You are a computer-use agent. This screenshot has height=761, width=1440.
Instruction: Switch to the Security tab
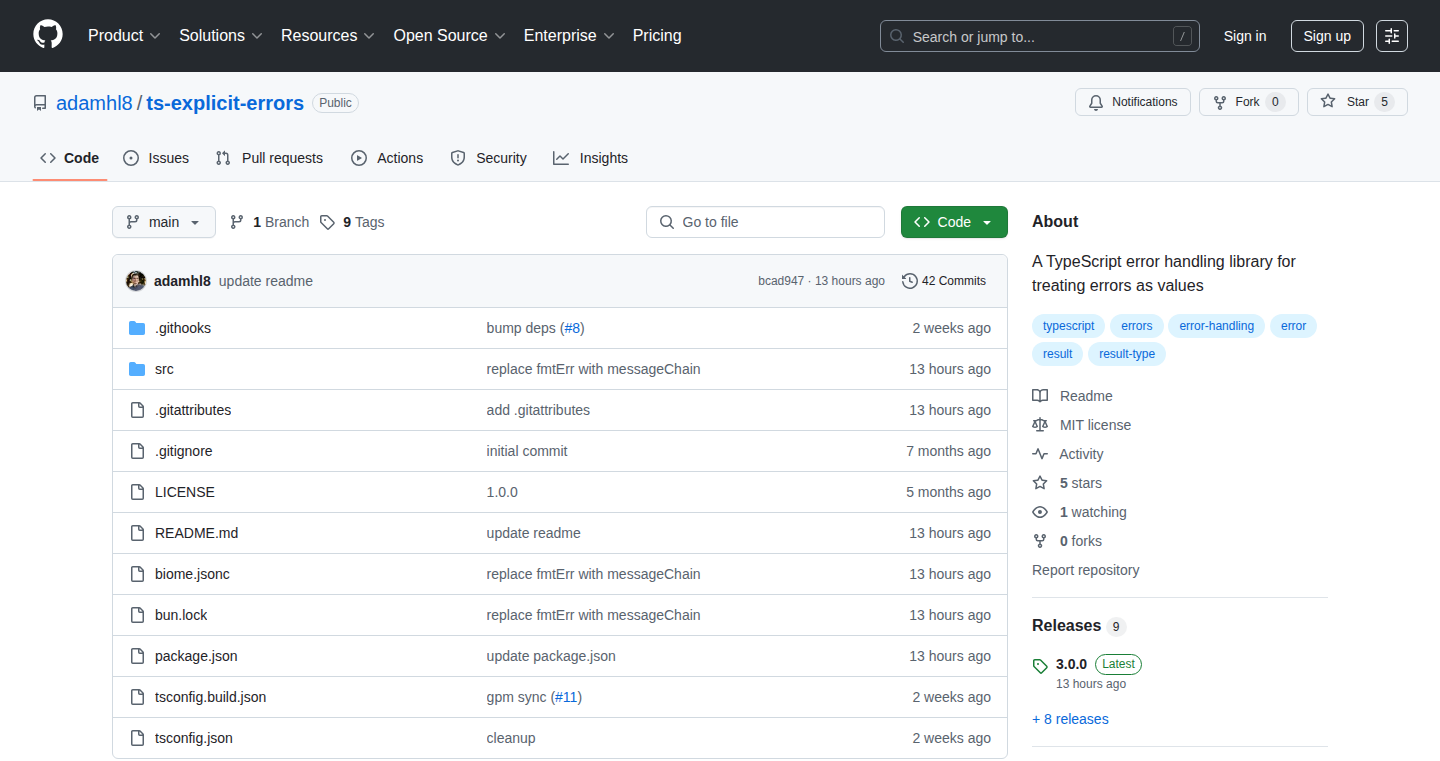[489, 158]
